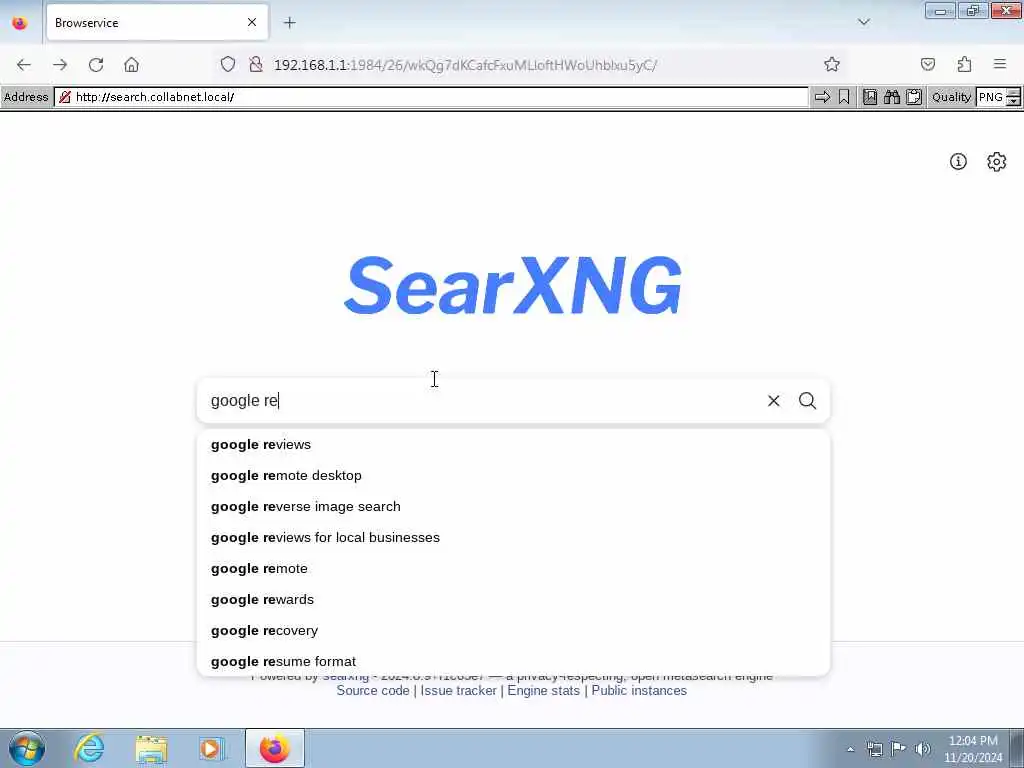Click Browservice bookmark icon
This screenshot has width=1024, height=768.
coord(844,97)
